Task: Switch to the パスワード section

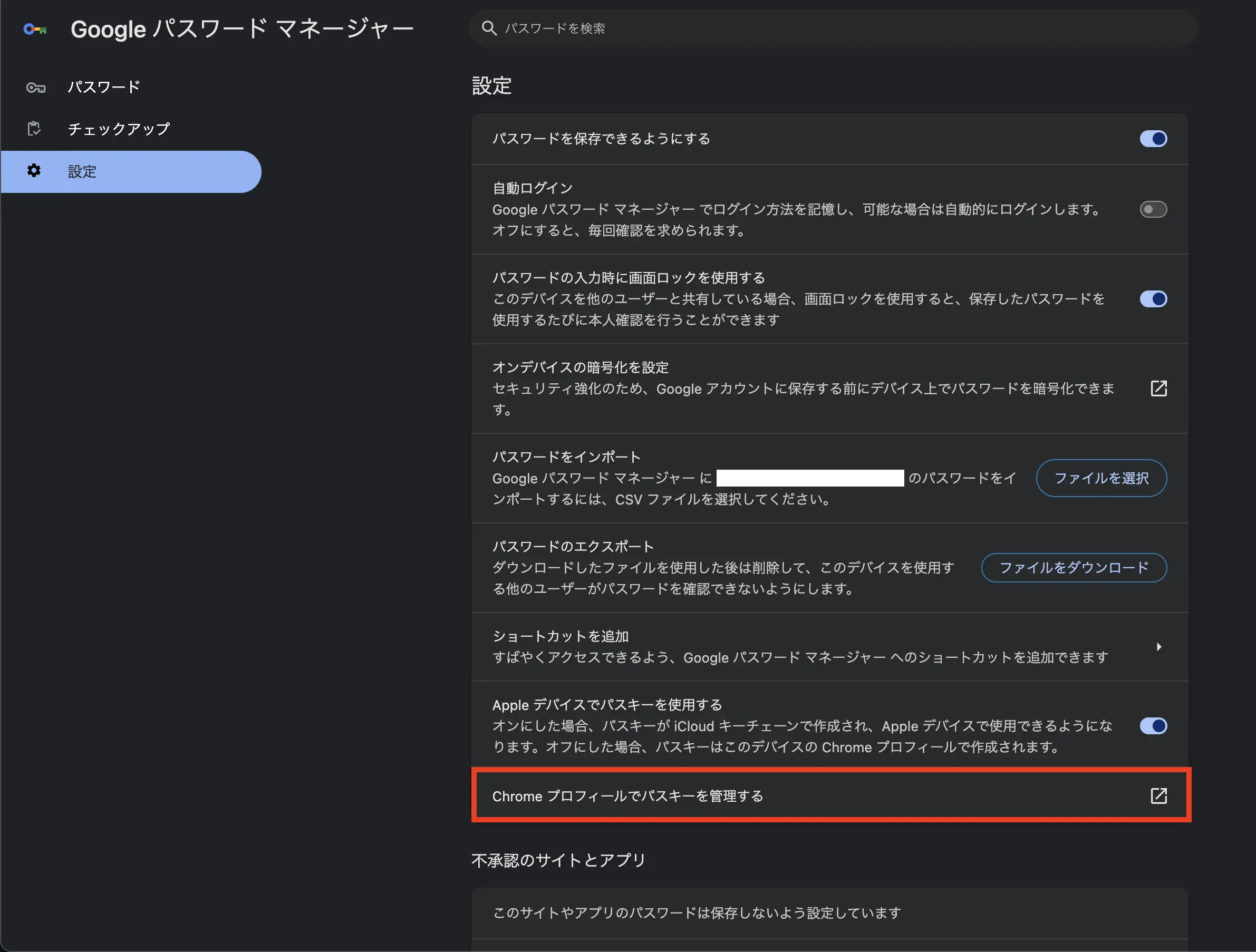Action: click(x=103, y=86)
